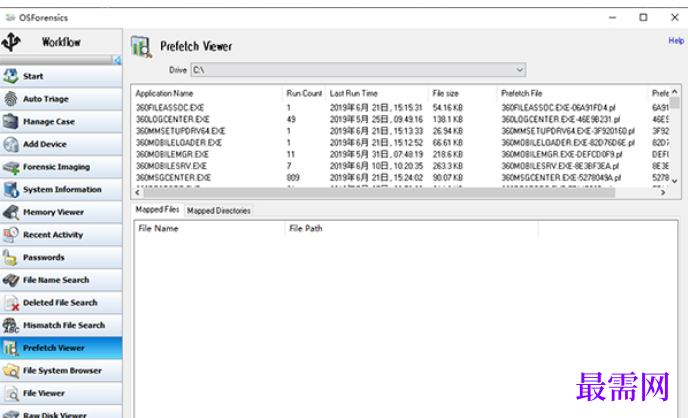
Task: Switch to Mapped Directories tab
Action: pyautogui.click(x=219, y=211)
